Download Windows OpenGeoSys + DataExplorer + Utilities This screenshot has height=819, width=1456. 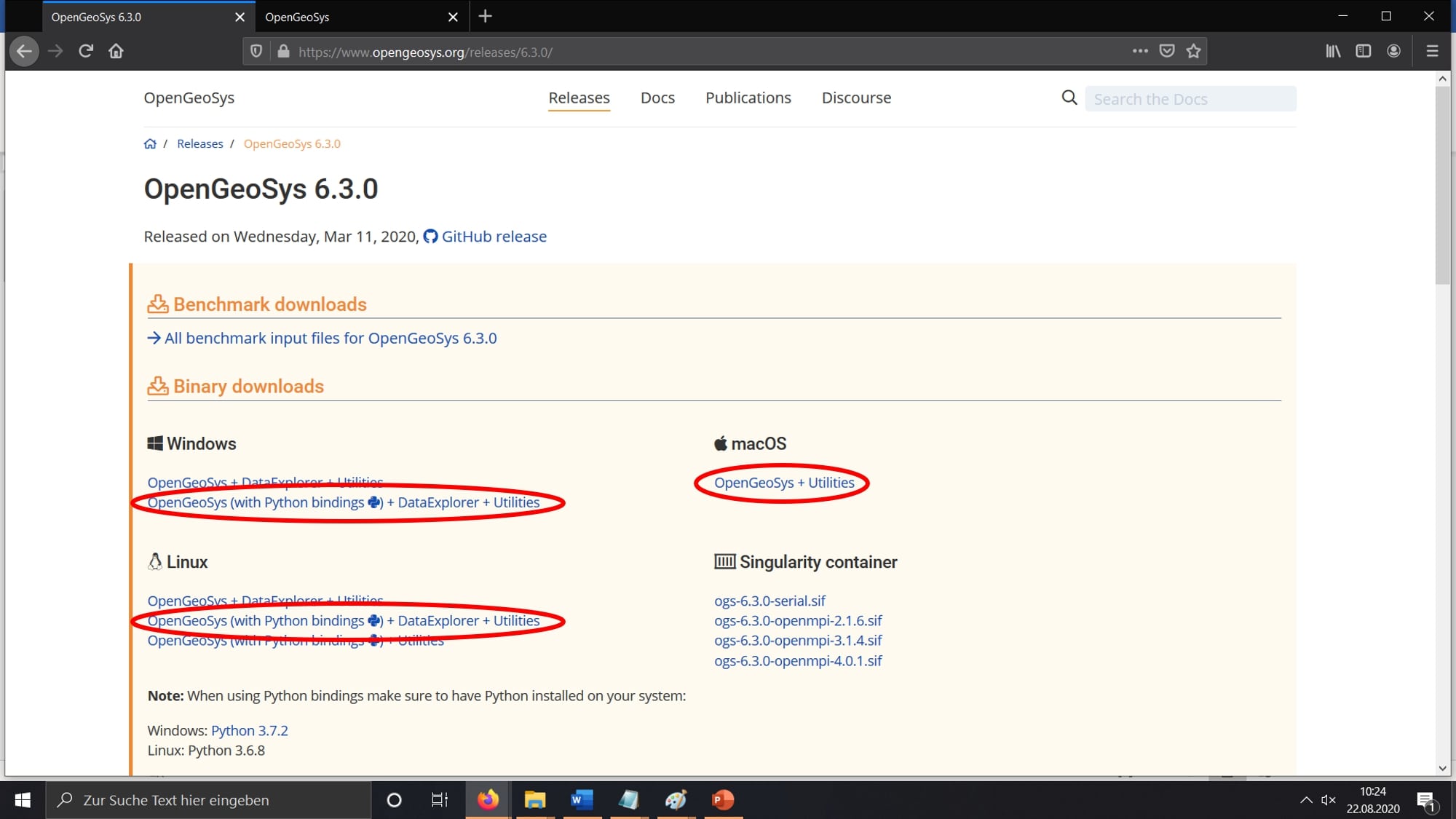pos(265,482)
